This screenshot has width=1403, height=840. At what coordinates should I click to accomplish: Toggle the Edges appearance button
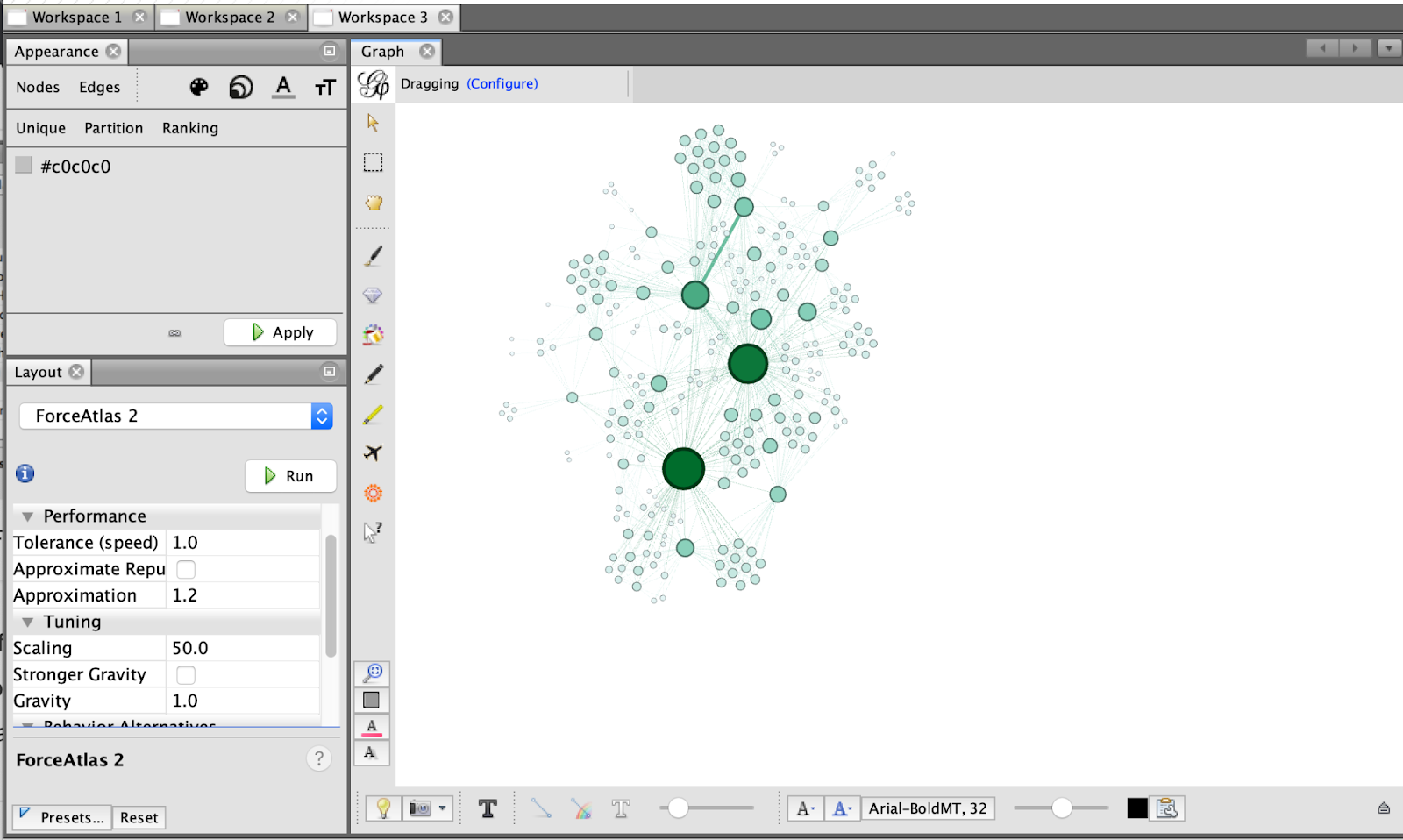pos(100,87)
